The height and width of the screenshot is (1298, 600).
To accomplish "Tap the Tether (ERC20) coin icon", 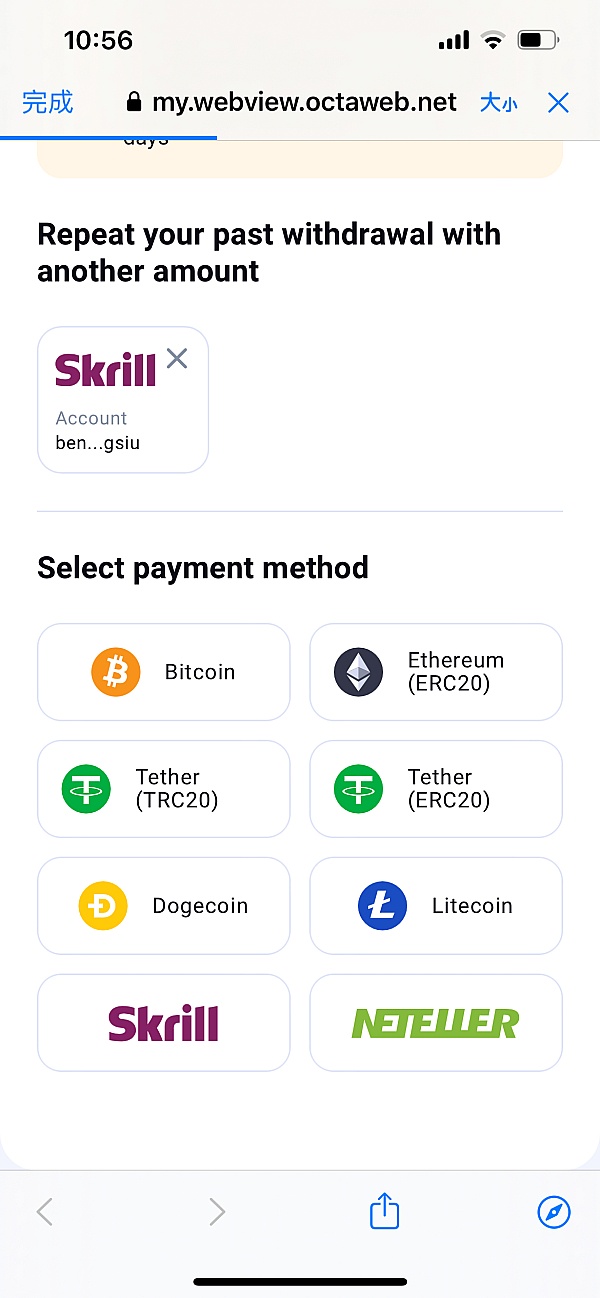I will click(x=358, y=788).
